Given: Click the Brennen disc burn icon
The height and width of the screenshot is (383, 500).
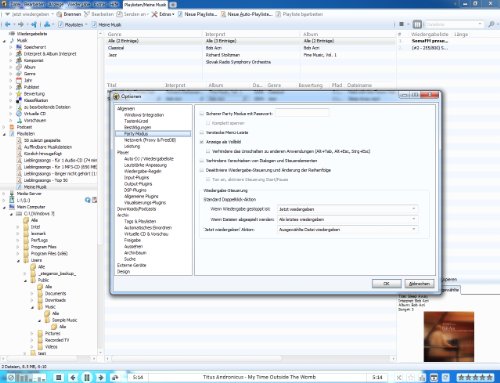Looking at the screenshot, I should pyautogui.click(x=59, y=14).
